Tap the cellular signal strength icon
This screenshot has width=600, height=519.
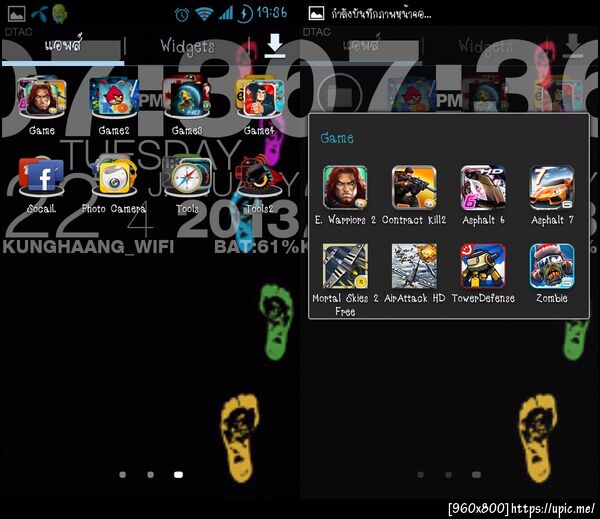[x=226, y=14]
